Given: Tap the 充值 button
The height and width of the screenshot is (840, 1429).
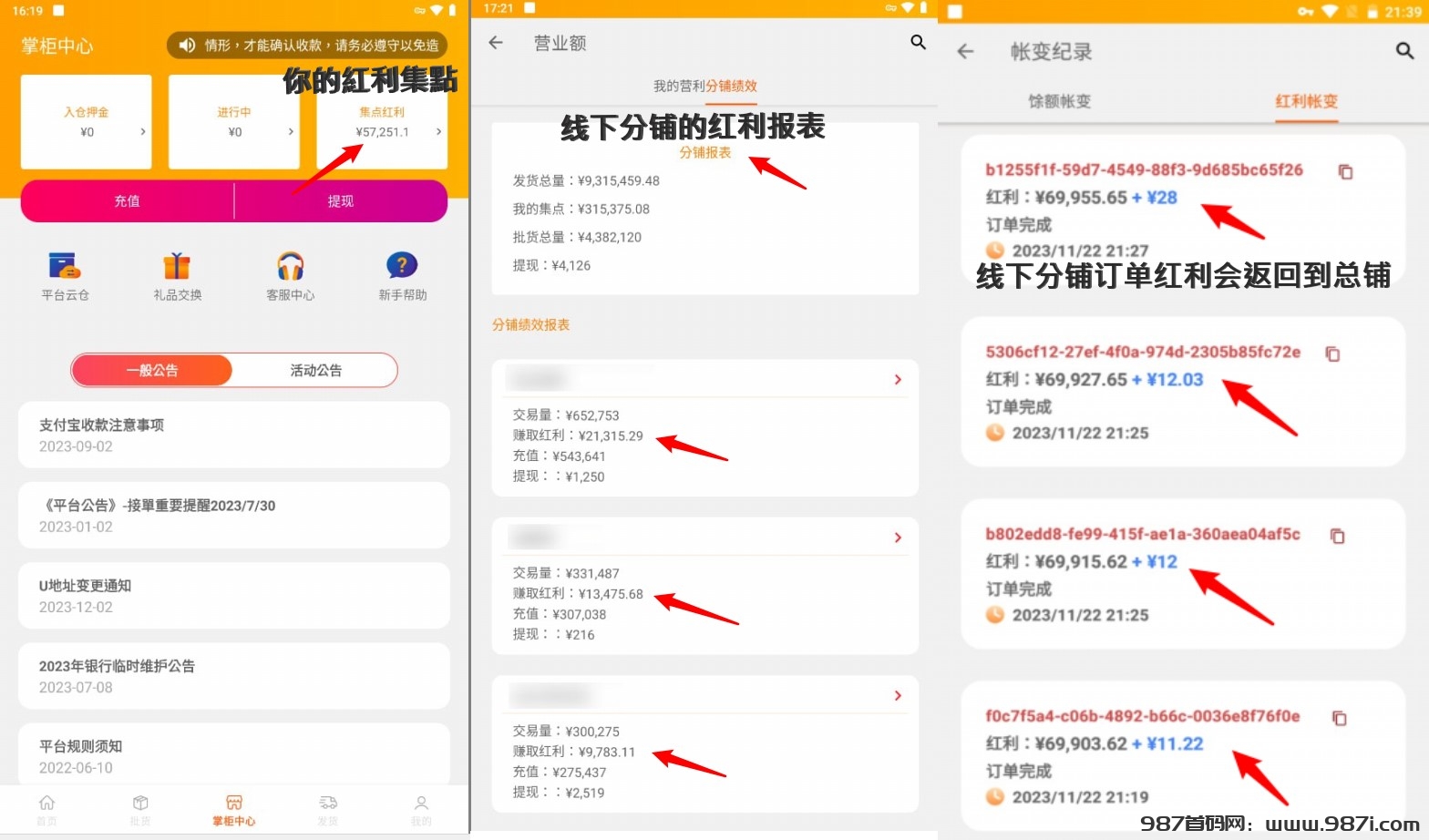Looking at the screenshot, I should click(x=127, y=200).
